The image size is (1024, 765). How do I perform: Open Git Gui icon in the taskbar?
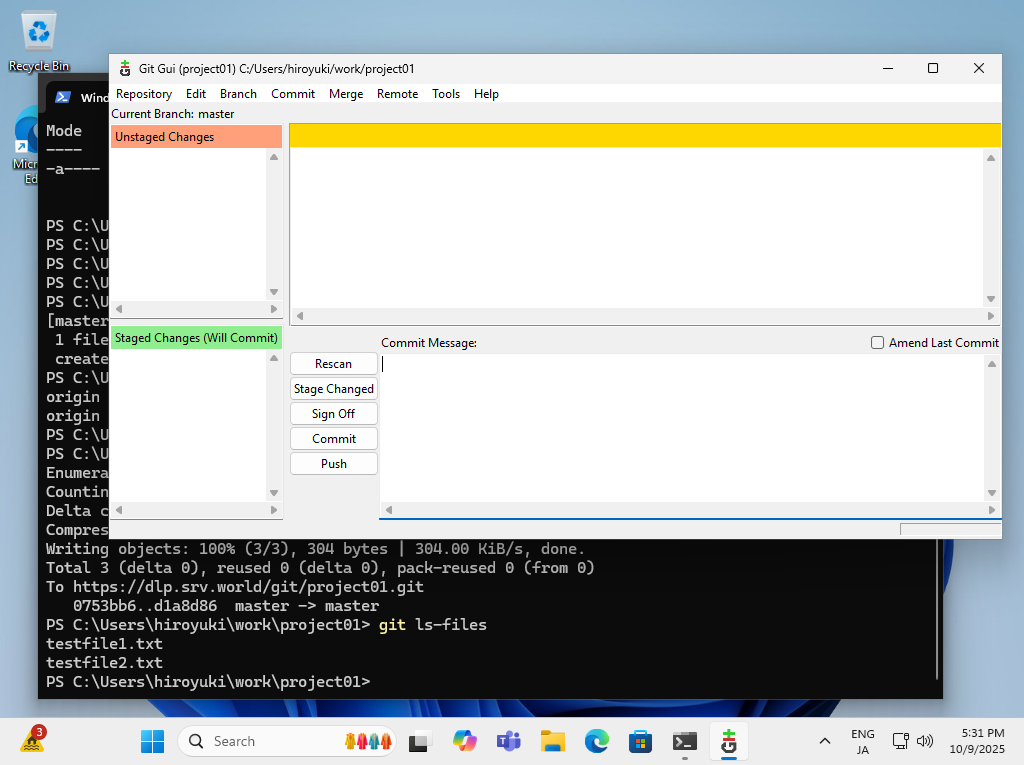[728, 741]
